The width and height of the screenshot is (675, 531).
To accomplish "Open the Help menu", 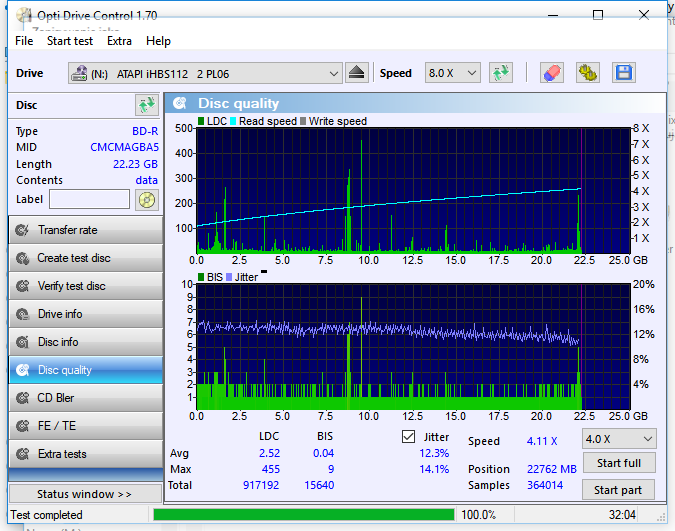I will 158,41.
